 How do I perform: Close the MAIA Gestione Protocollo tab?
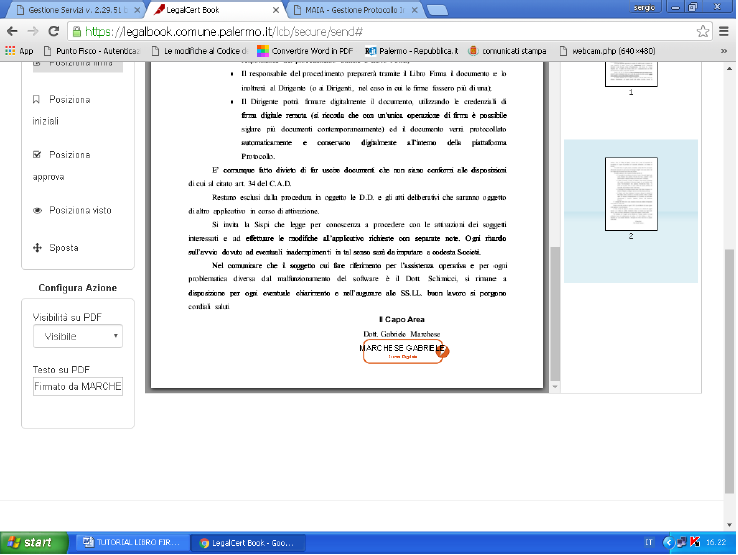(x=415, y=10)
